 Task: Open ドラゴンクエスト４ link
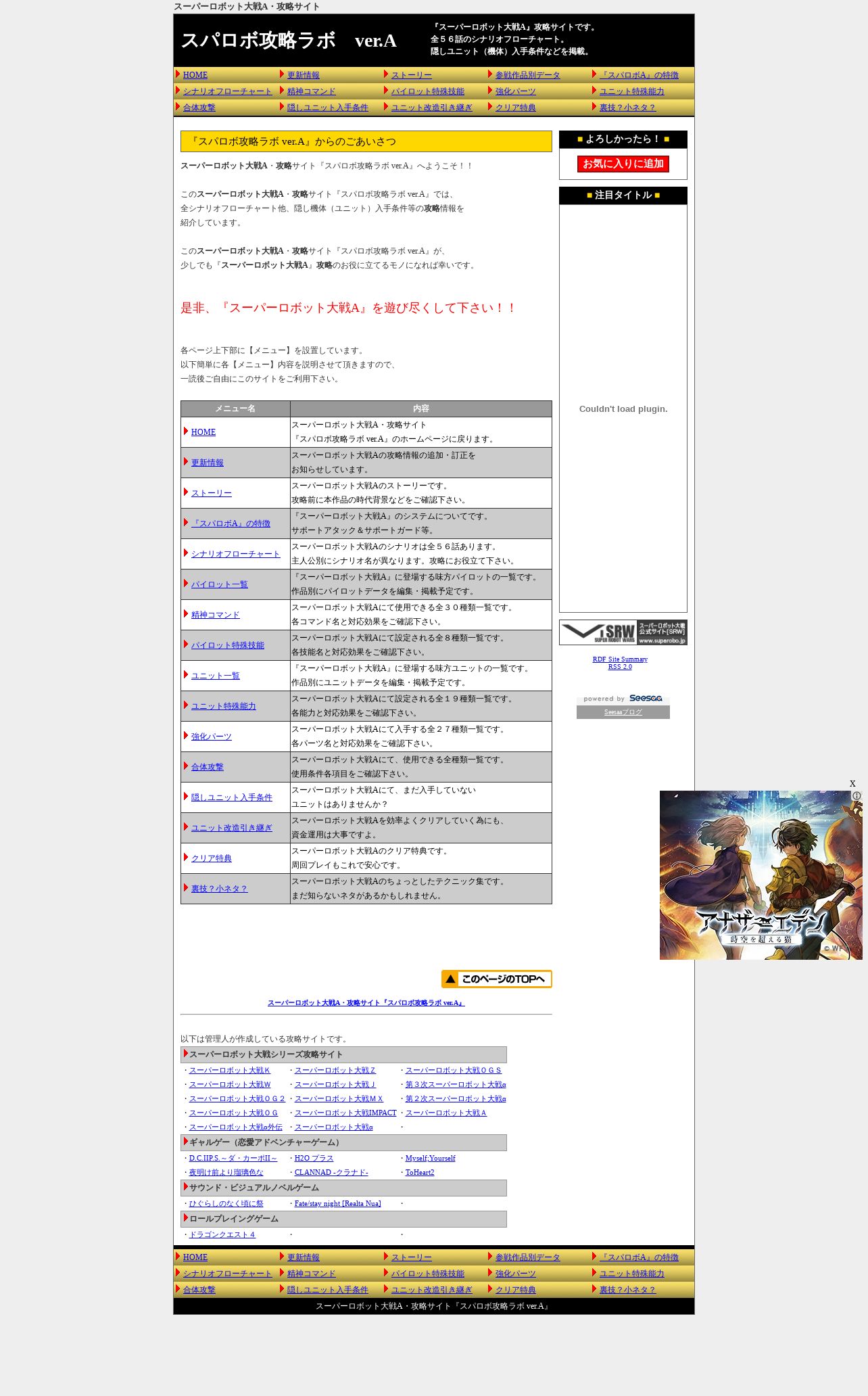pyautogui.click(x=222, y=1234)
